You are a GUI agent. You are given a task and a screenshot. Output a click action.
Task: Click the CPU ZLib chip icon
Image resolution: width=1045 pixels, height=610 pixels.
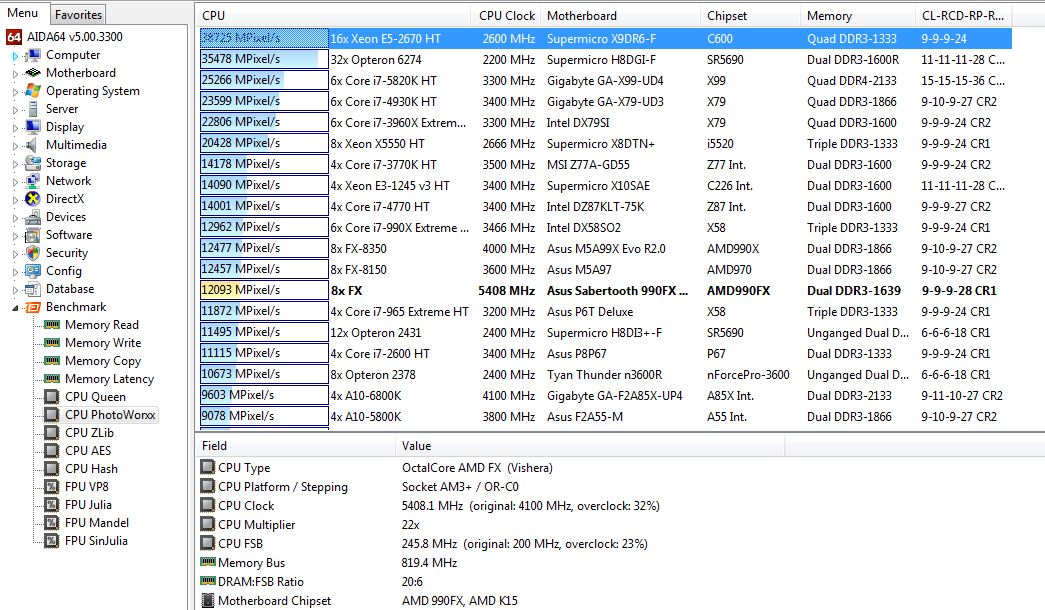(x=51, y=433)
